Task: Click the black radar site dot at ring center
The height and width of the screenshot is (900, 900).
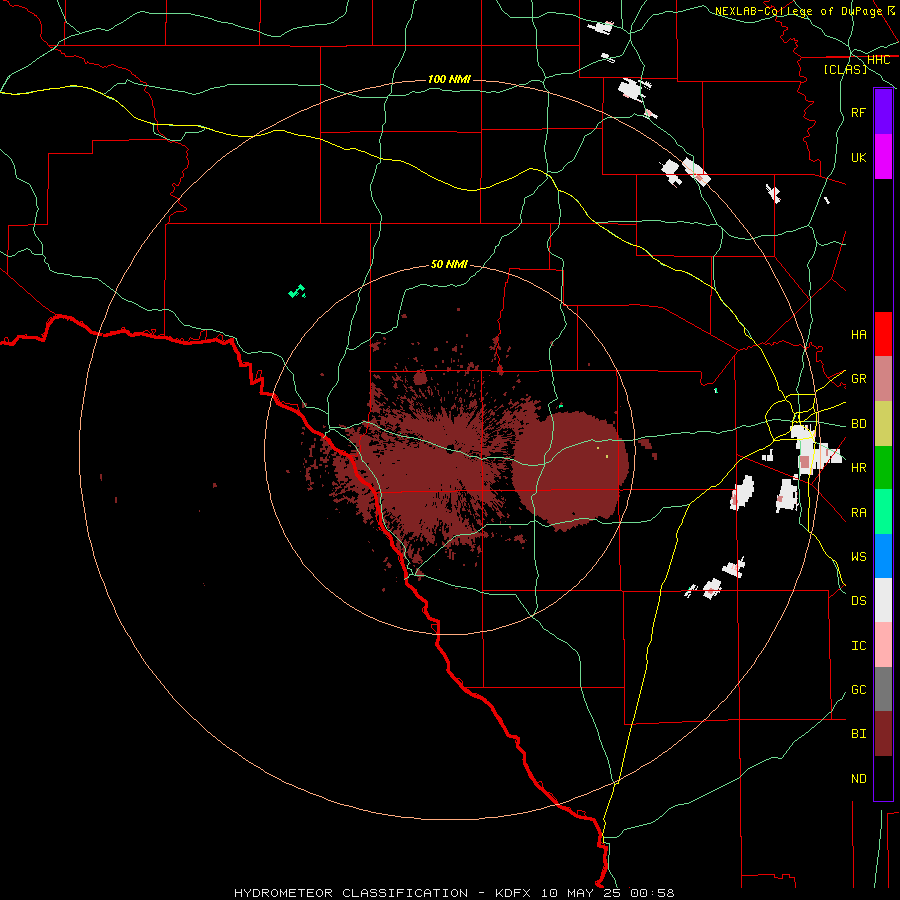Action: (451, 447)
